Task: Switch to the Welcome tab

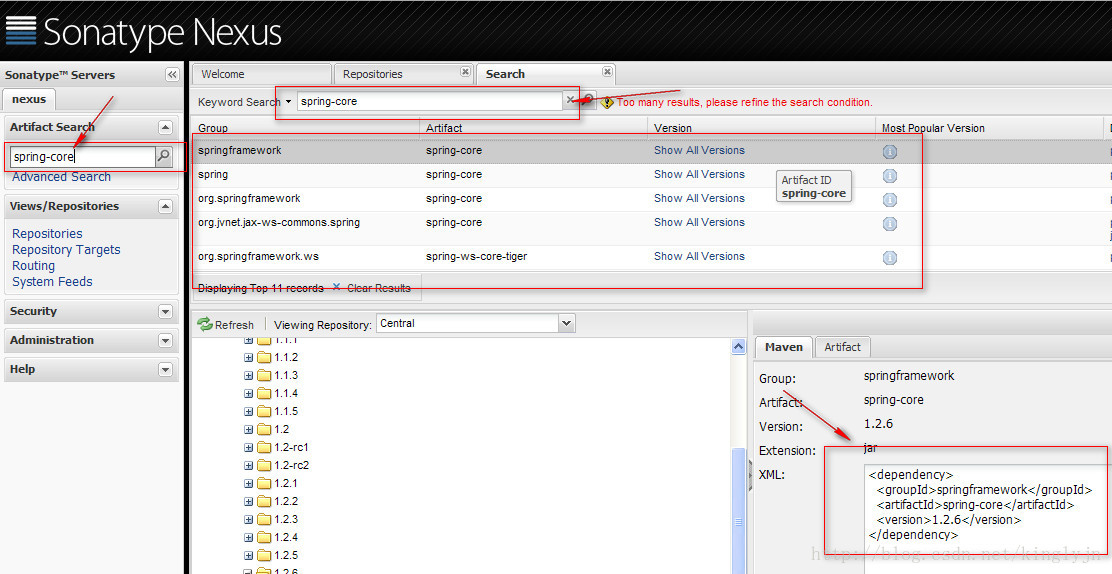Action: (x=262, y=74)
